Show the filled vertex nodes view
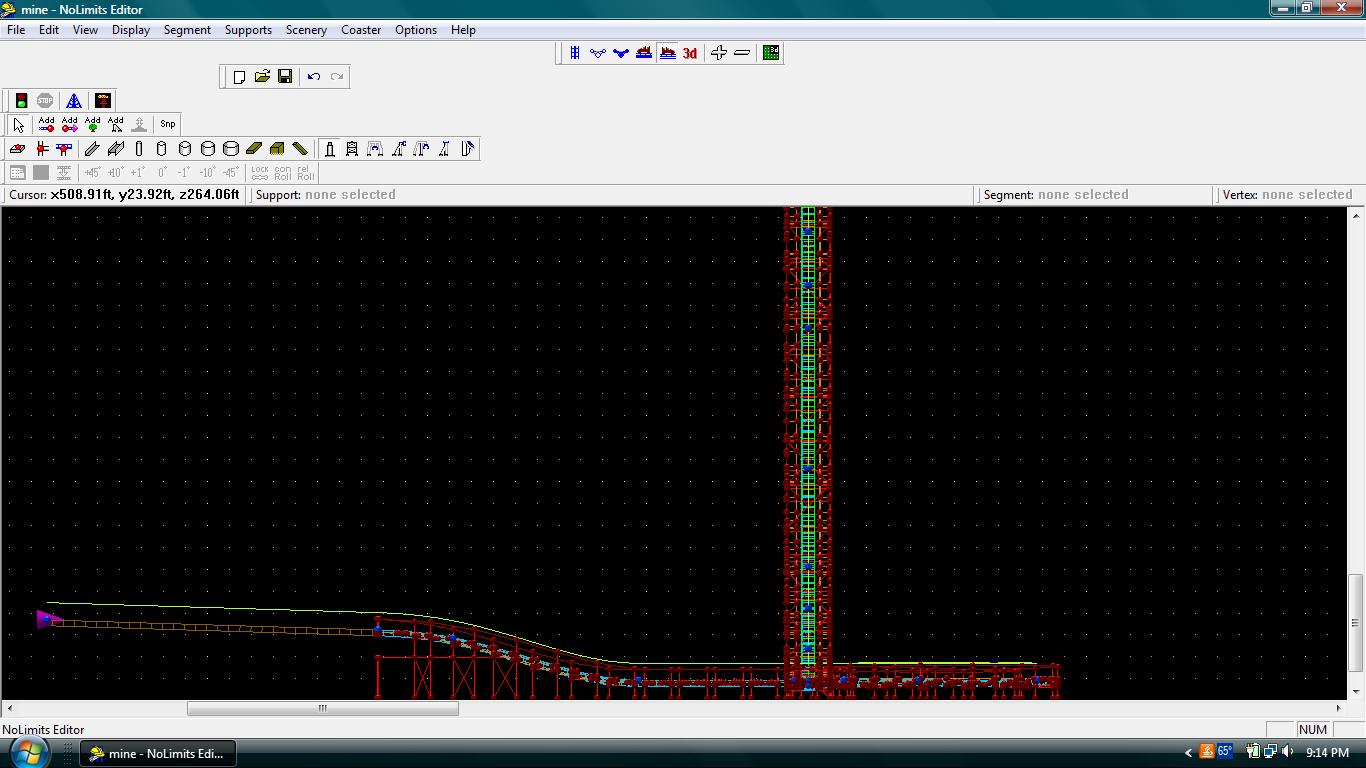1366x768 pixels. tap(621, 53)
